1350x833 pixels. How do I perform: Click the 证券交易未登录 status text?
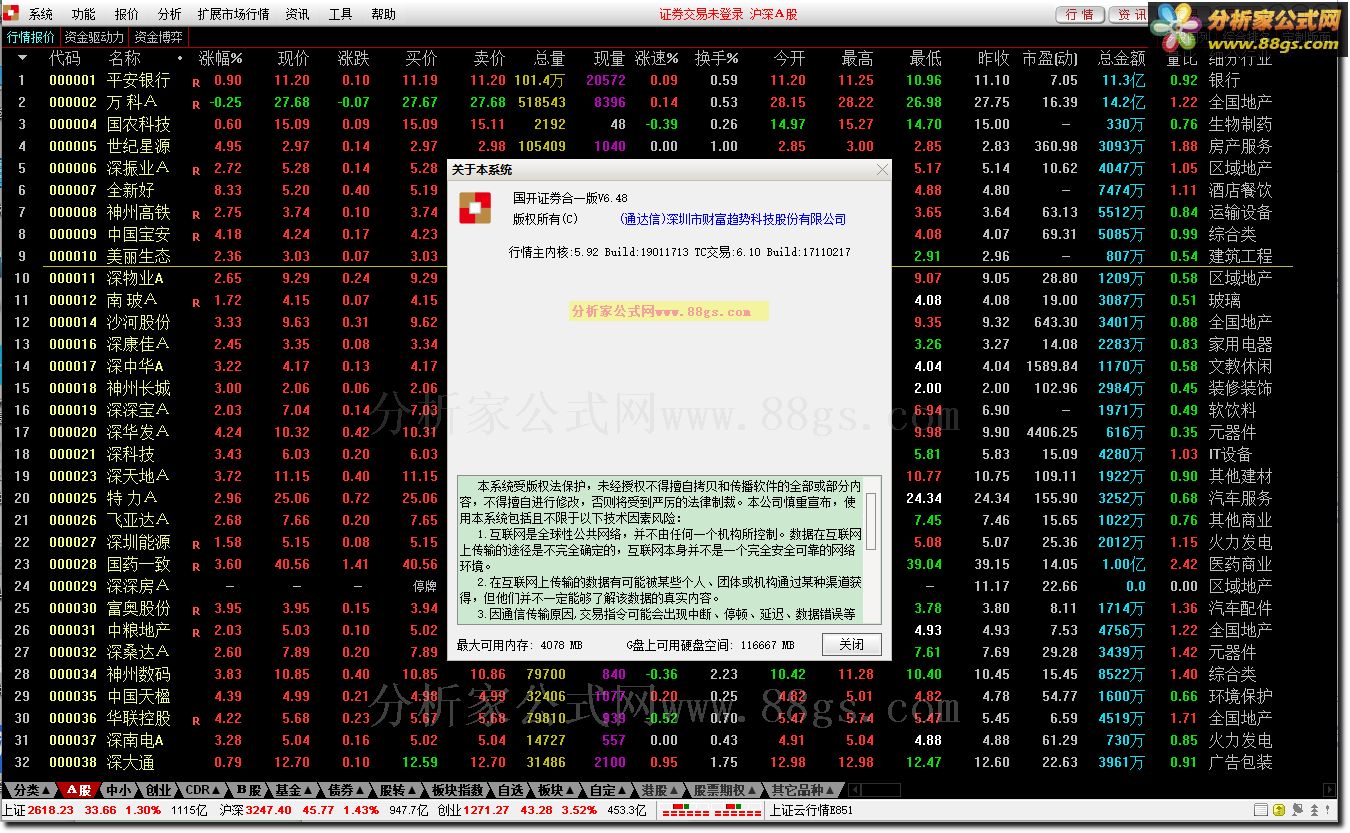(702, 15)
